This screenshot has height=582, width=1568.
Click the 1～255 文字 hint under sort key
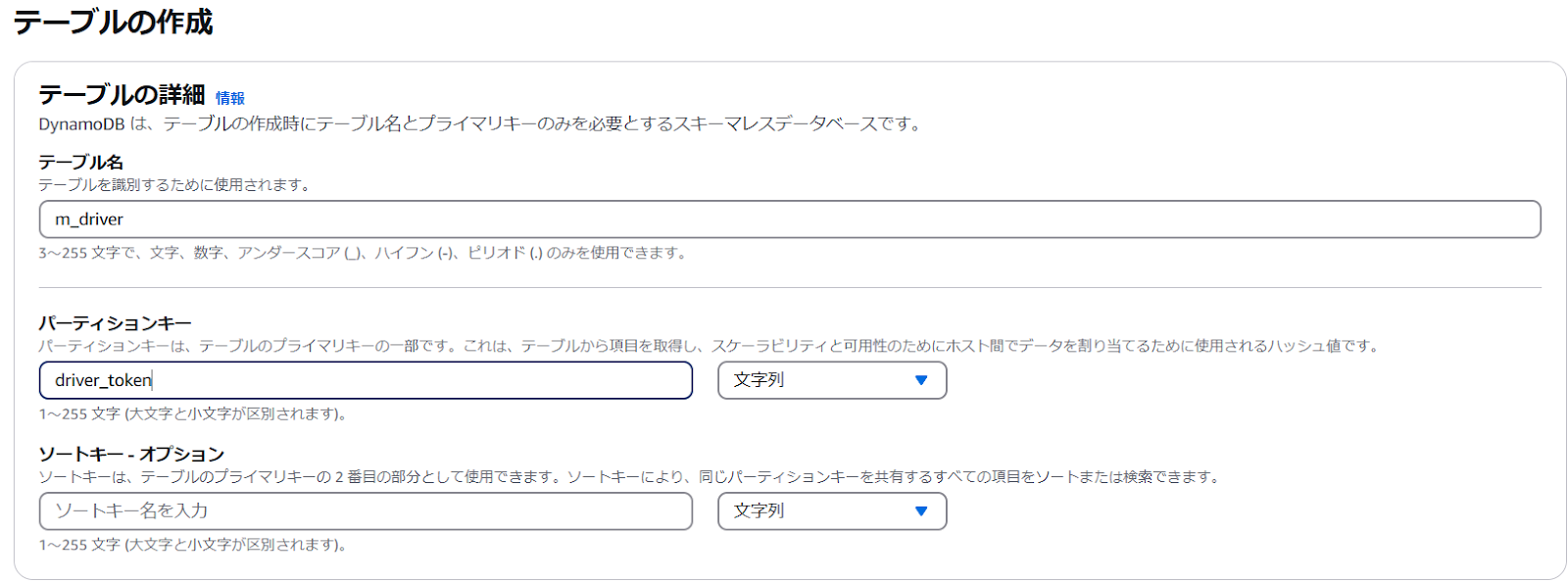[193, 545]
